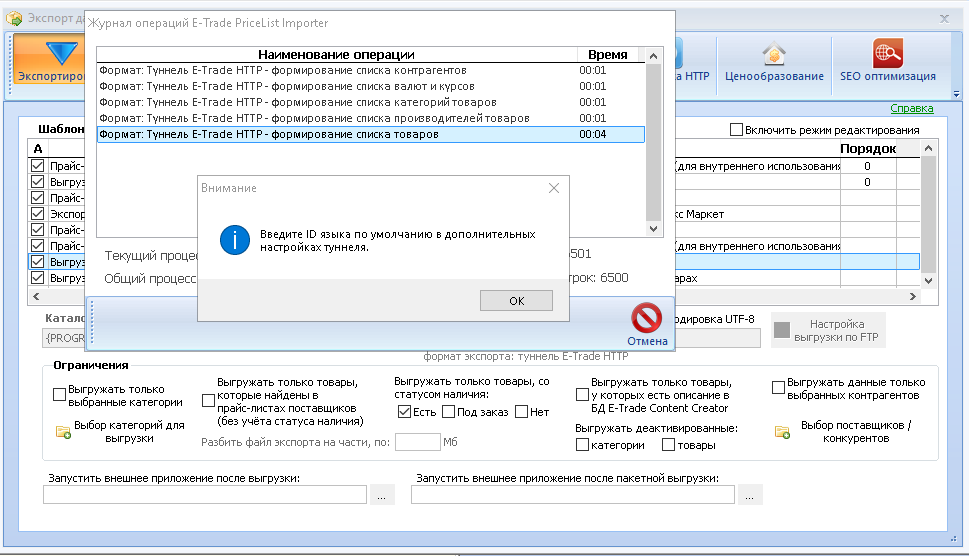Enable Включить режим редактирования checkbox
This screenshot has height=556, width=969.
coord(736,130)
